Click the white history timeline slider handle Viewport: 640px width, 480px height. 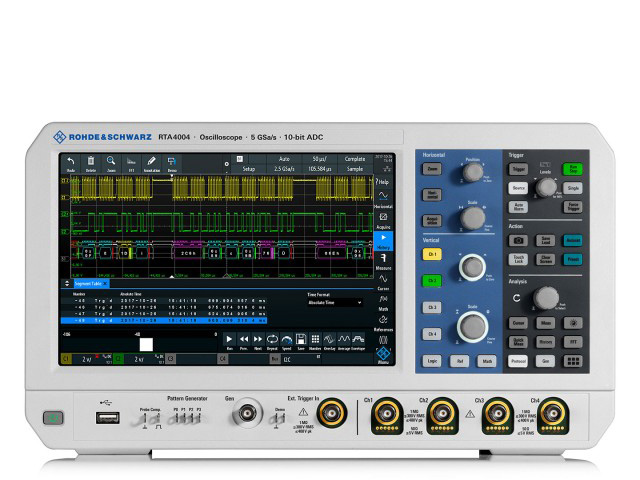tap(146, 343)
